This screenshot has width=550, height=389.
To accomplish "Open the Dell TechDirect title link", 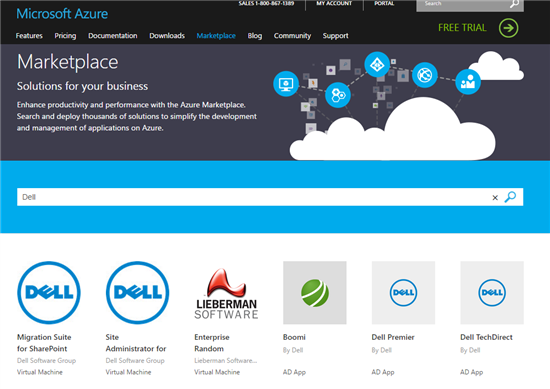I will 487,337.
